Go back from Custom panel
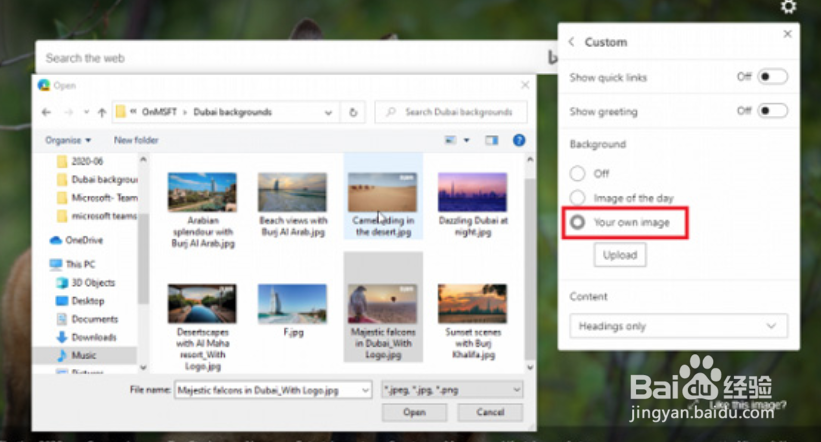821x442 pixels. click(572, 42)
